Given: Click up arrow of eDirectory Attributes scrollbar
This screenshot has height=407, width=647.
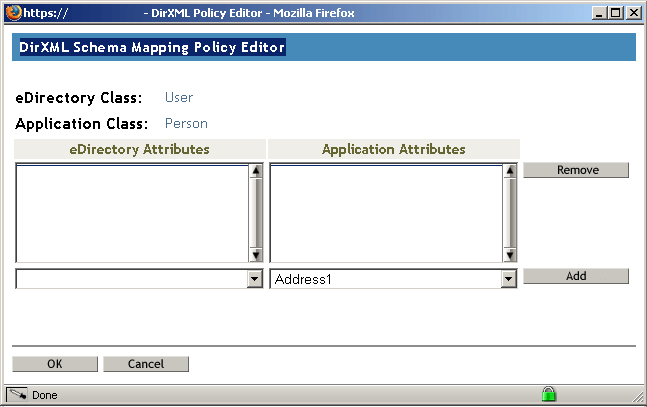Looking at the screenshot, I should pos(256,171).
